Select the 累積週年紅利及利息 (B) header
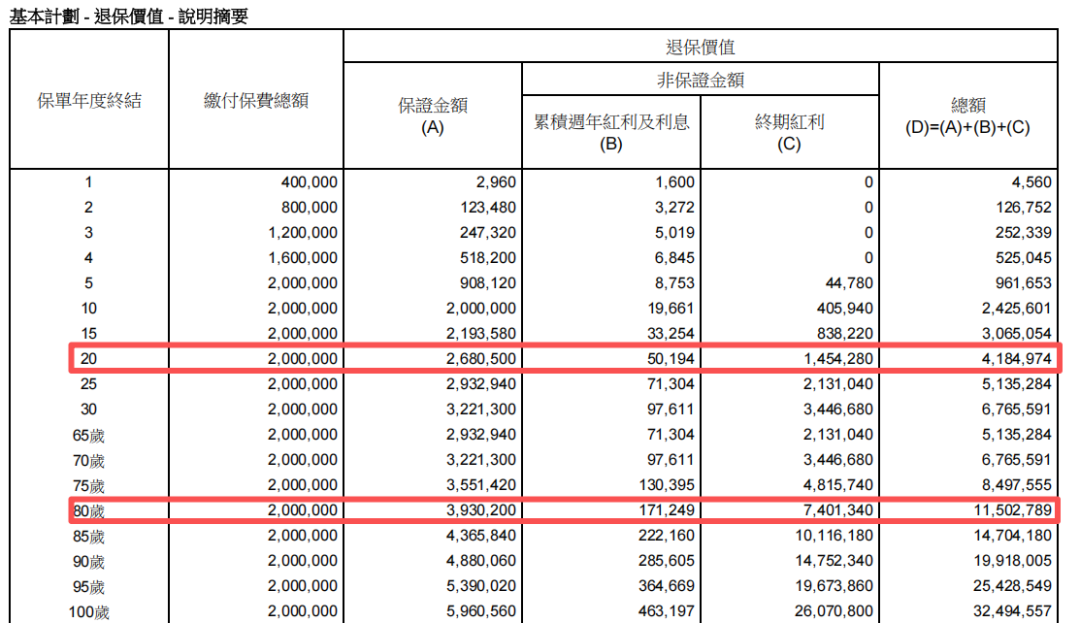1080x623 pixels. pyautogui.click(x=611, y=132)
